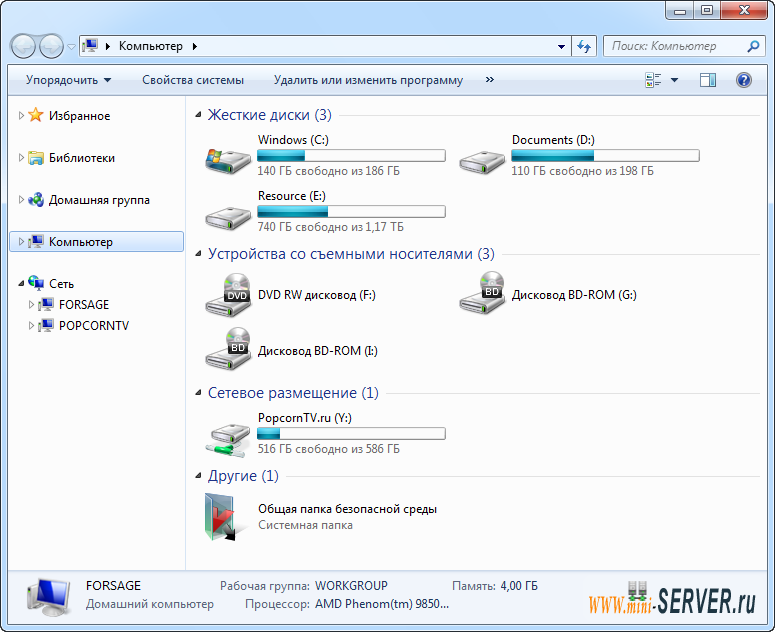Click the Network globe icon in sidebar
This screenshot has width=775, height=632.
click(36, 283)
